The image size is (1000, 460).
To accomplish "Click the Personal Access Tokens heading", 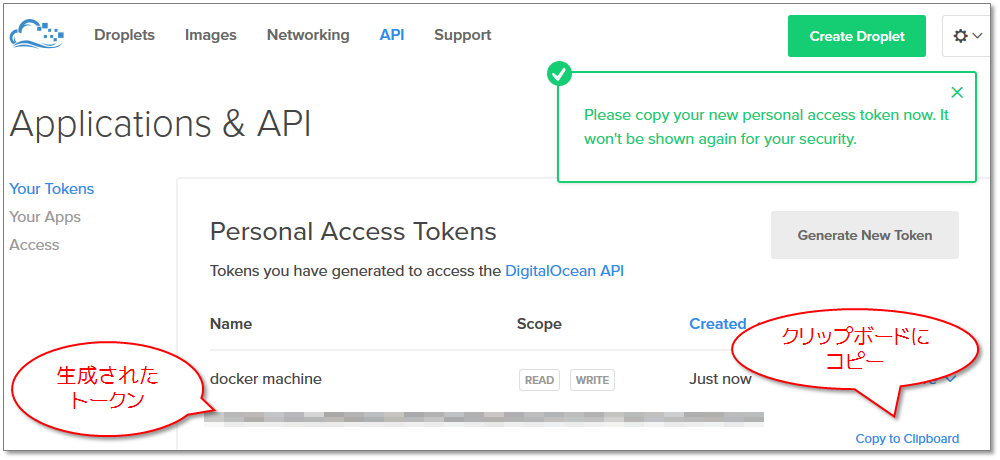I will click(x=353, y=232).
